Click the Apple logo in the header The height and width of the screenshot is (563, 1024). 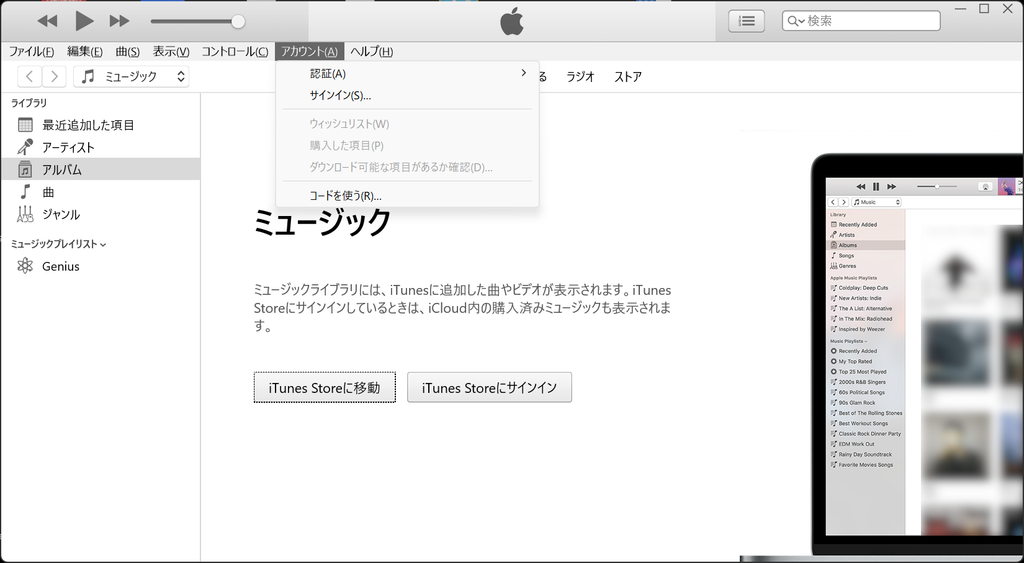(512, 21)
